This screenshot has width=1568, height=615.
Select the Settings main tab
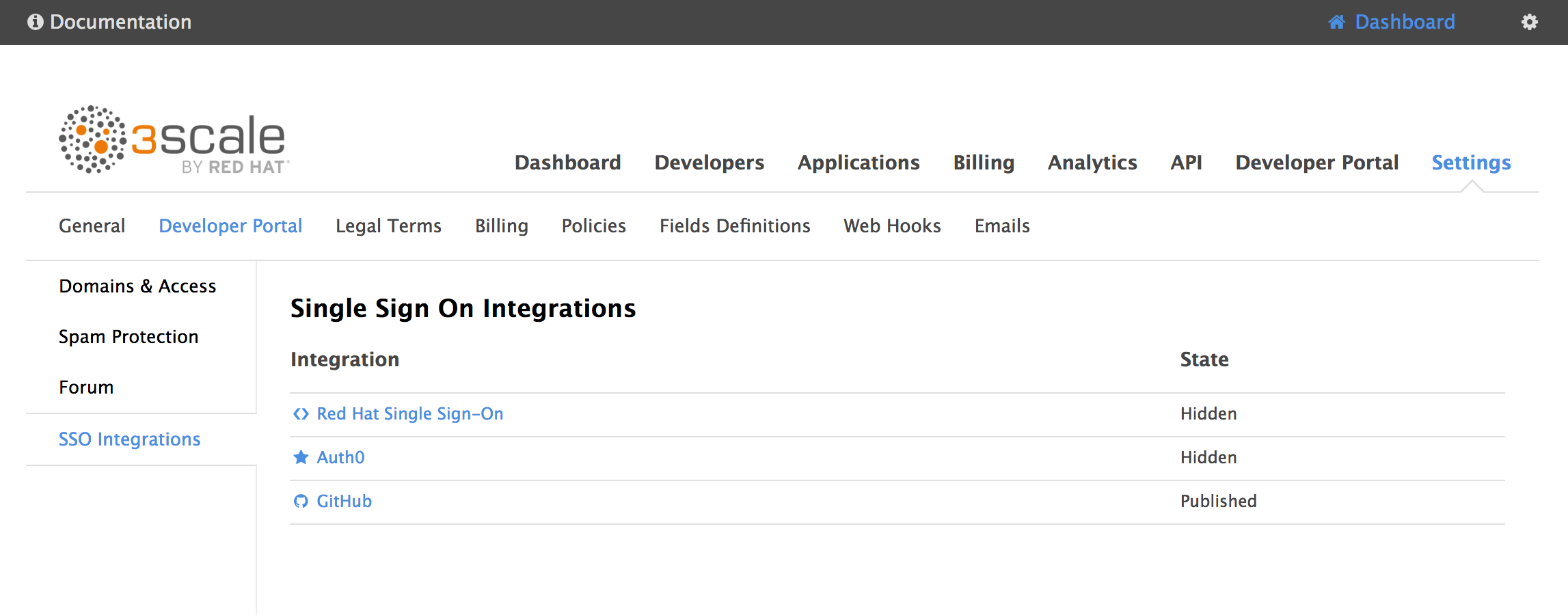click(x=1471, y=163)
